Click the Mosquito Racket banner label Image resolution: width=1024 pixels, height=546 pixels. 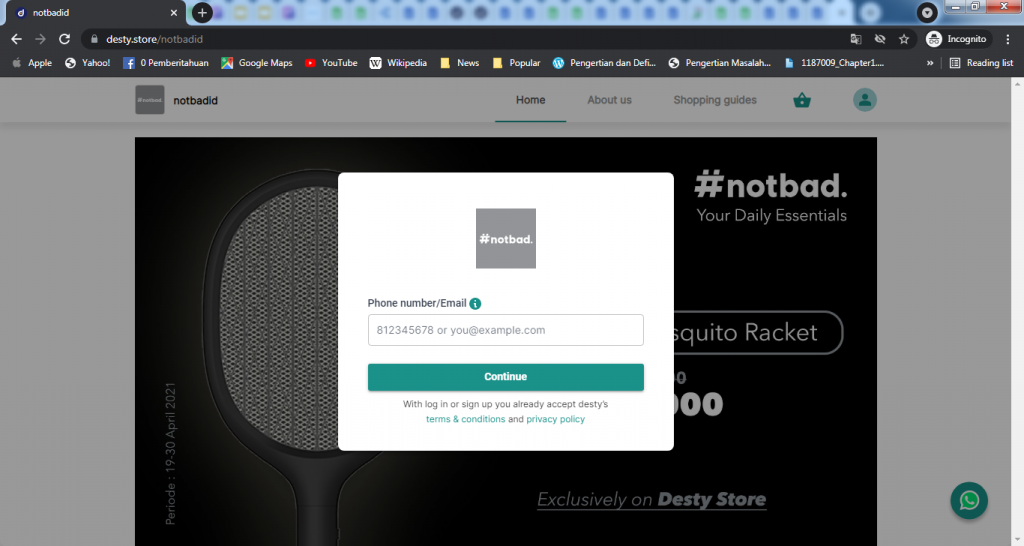758,332
